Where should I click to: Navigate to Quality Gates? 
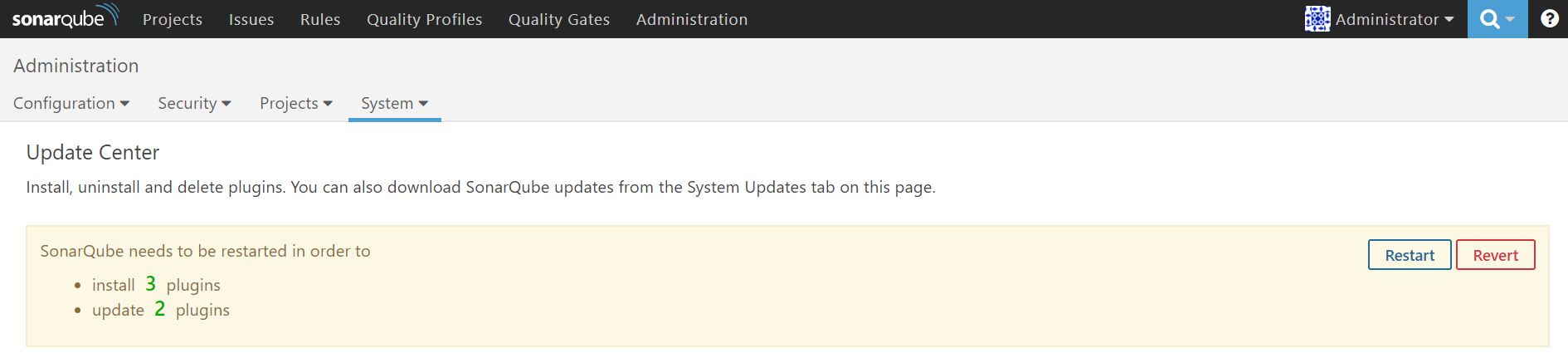559,19
